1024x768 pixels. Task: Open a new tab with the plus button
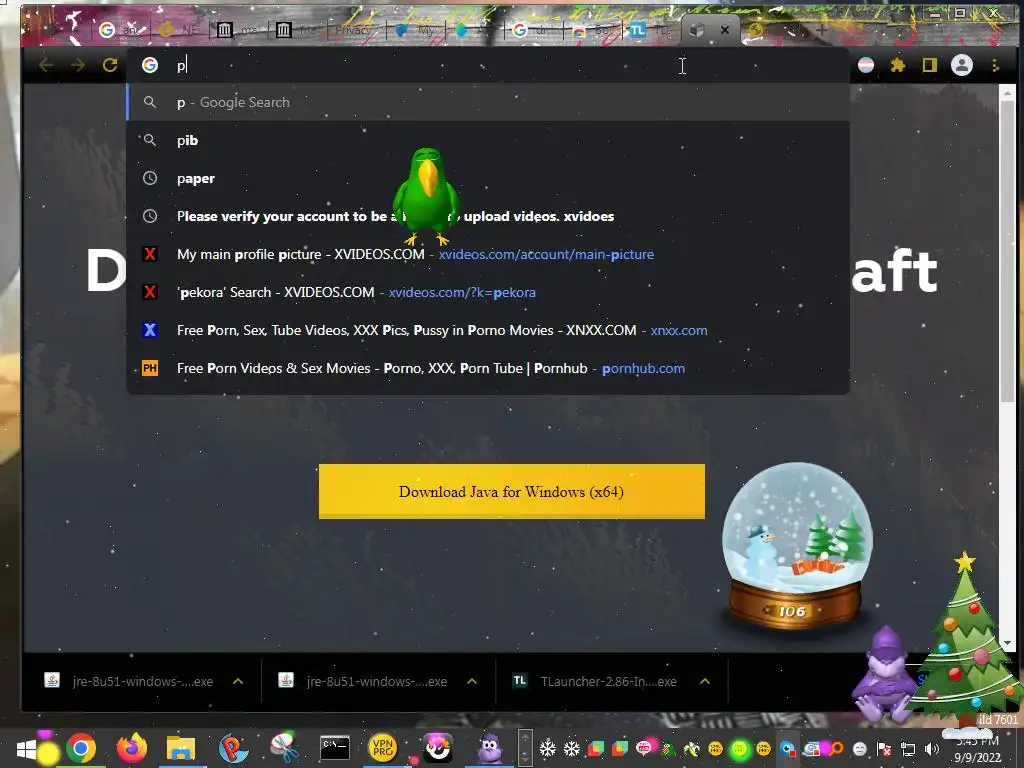pyautogui.click(x=822, y=30)
